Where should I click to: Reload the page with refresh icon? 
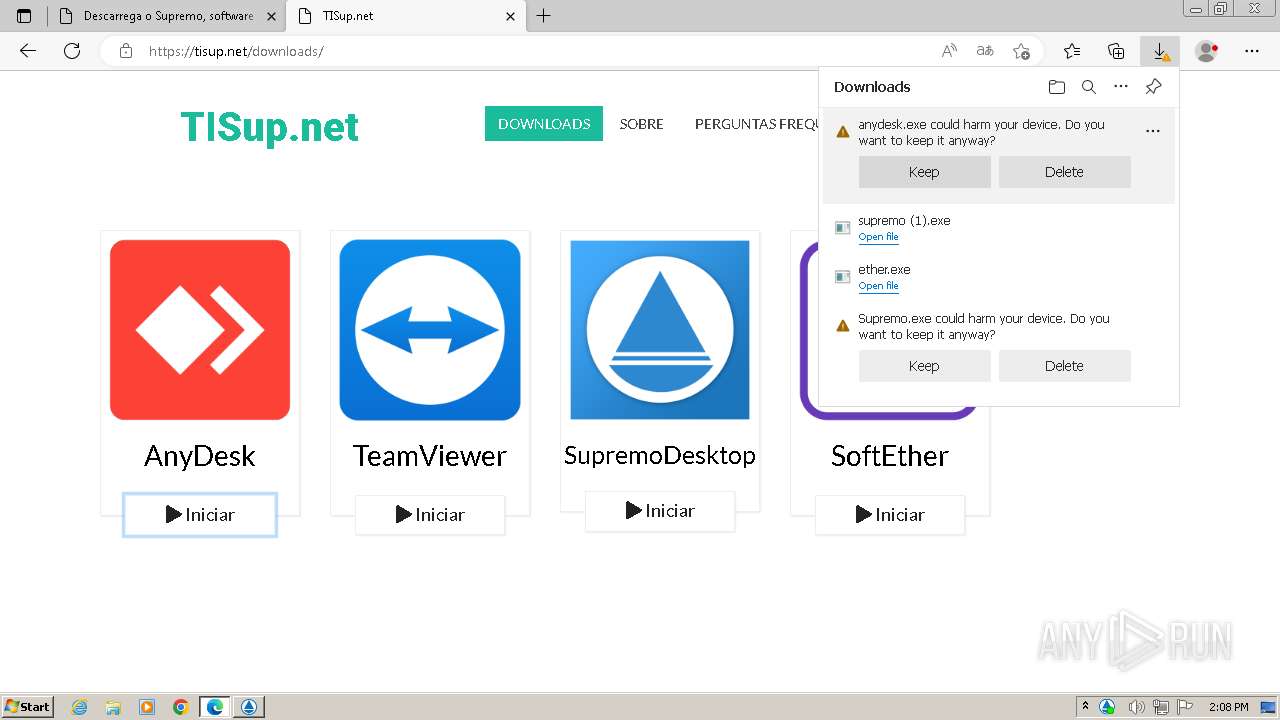[x=72, y=51]
